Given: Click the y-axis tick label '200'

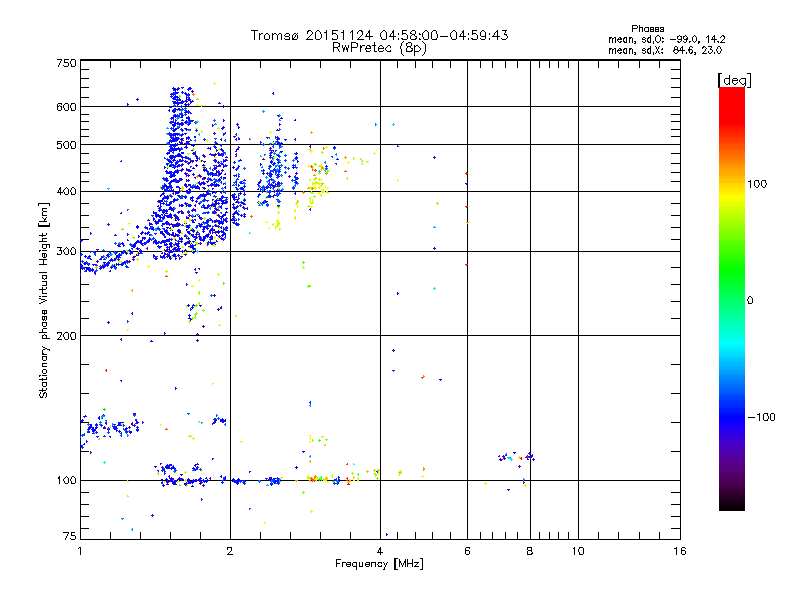Looking at the screenshot, I should [66, 336].
